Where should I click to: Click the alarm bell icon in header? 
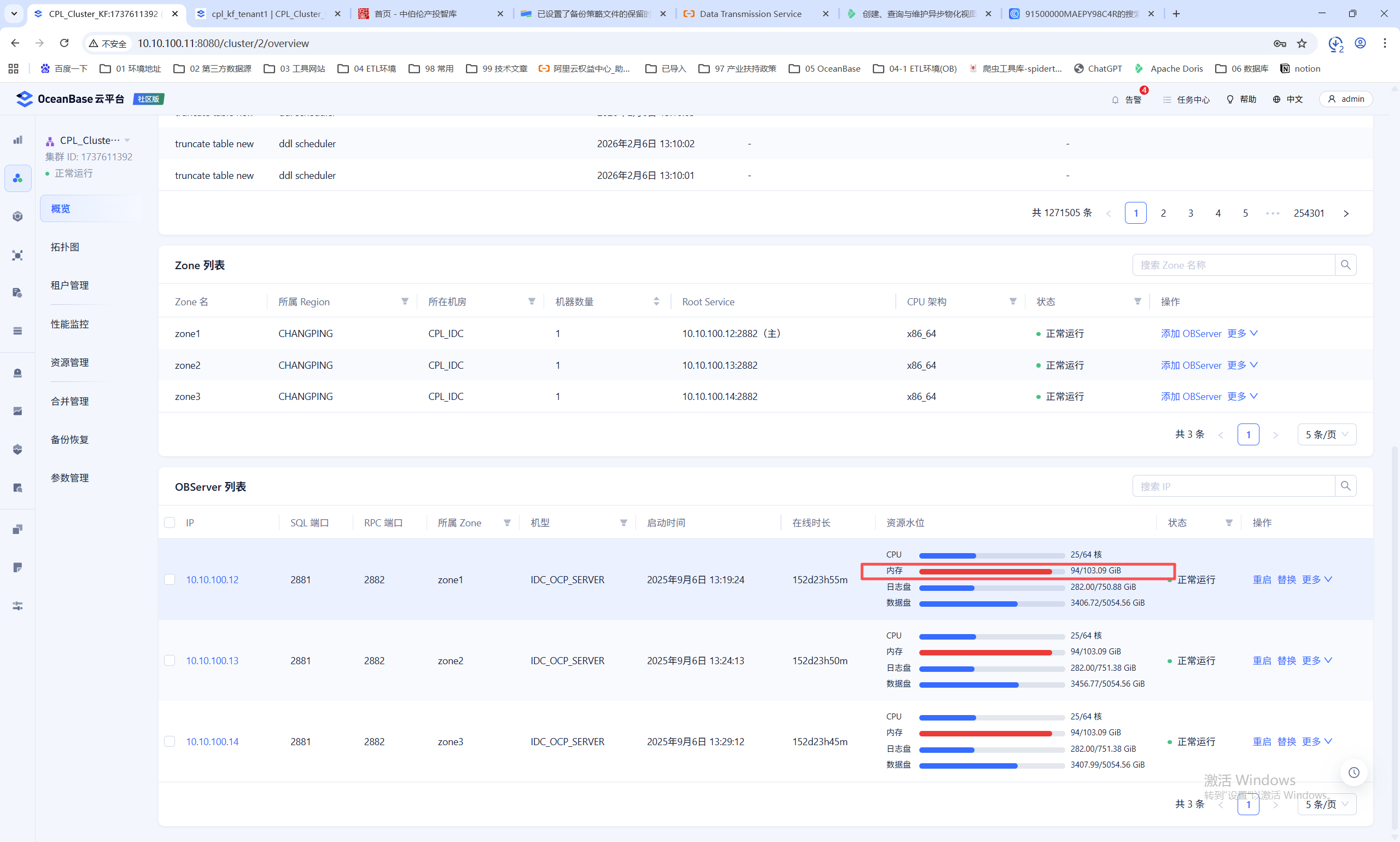point(1115,100)
